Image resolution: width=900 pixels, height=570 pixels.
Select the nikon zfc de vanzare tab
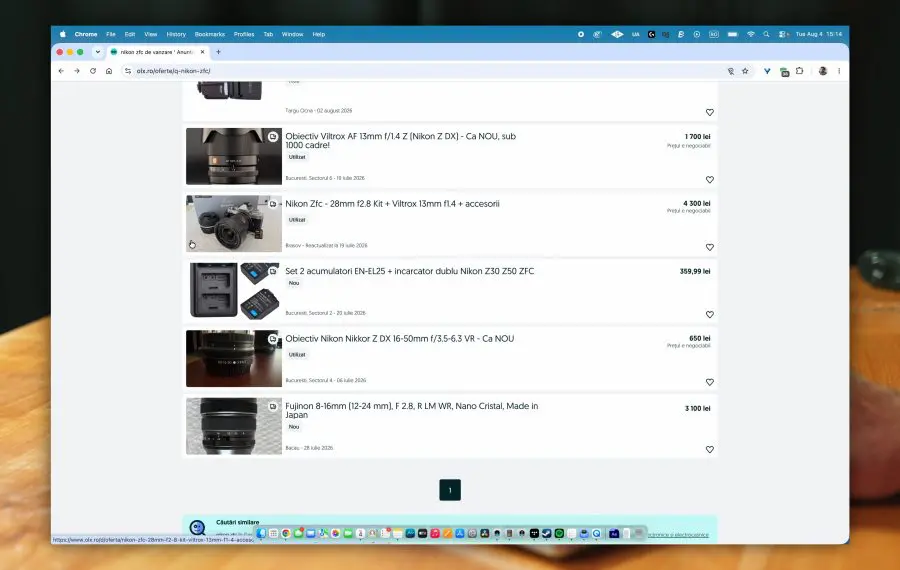tap(158, 52)
